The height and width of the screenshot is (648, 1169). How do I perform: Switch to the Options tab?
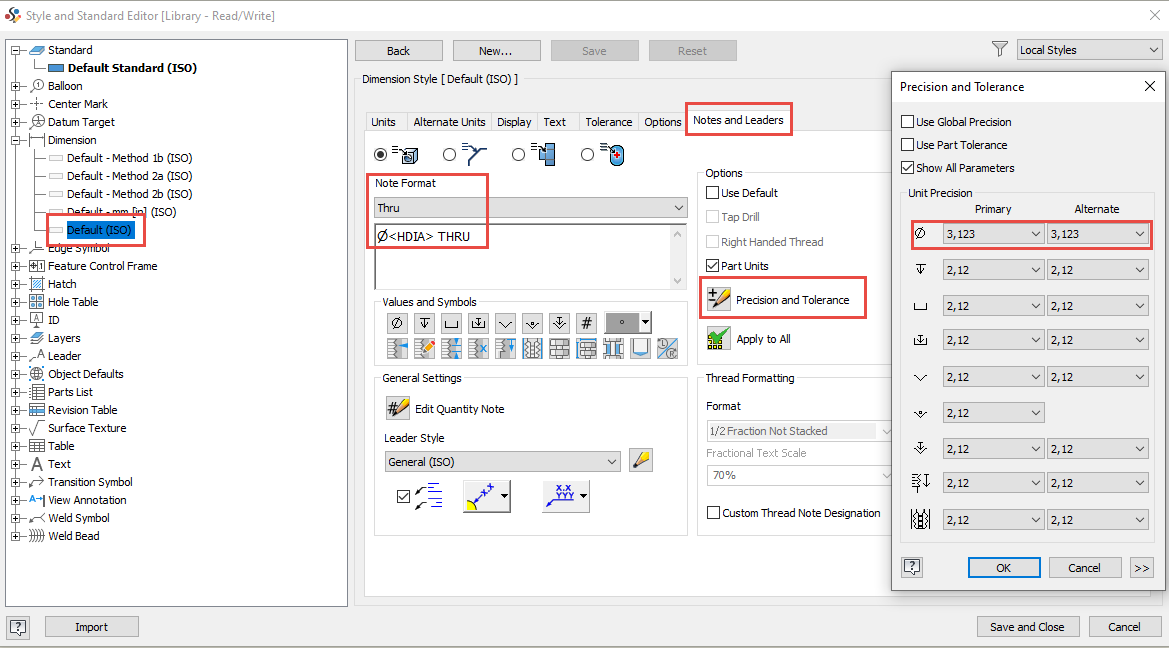click(x=663, y=122)
